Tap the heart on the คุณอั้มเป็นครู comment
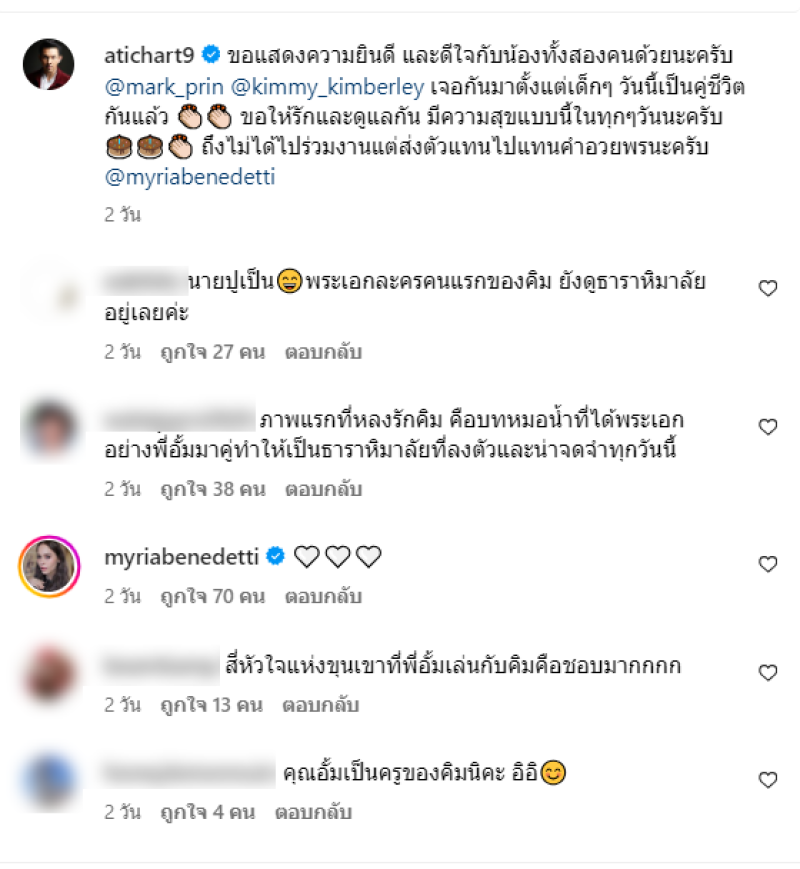The image size is (800, 869). [767, 780]
